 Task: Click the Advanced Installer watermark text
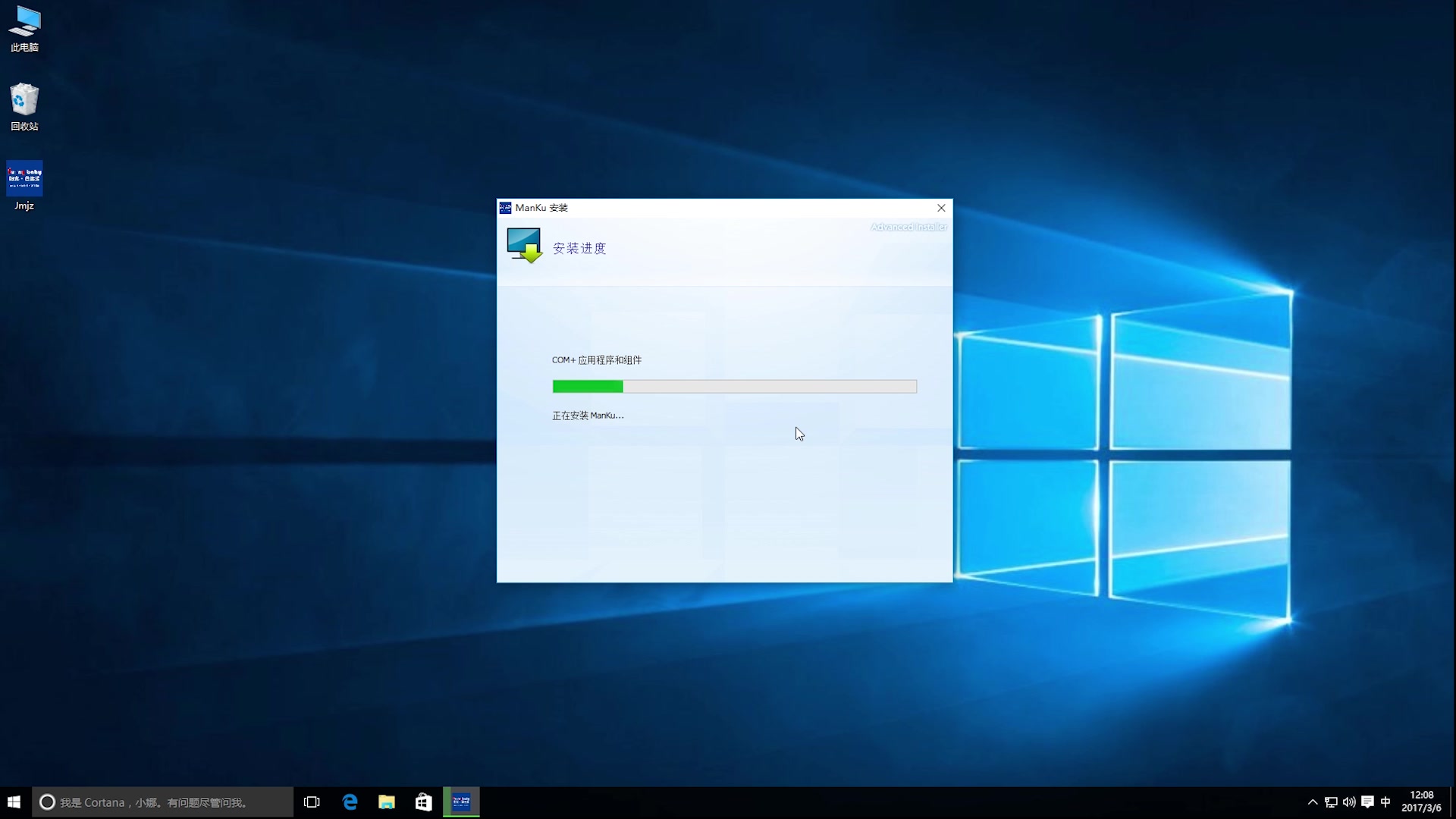(x=908, y=226)
